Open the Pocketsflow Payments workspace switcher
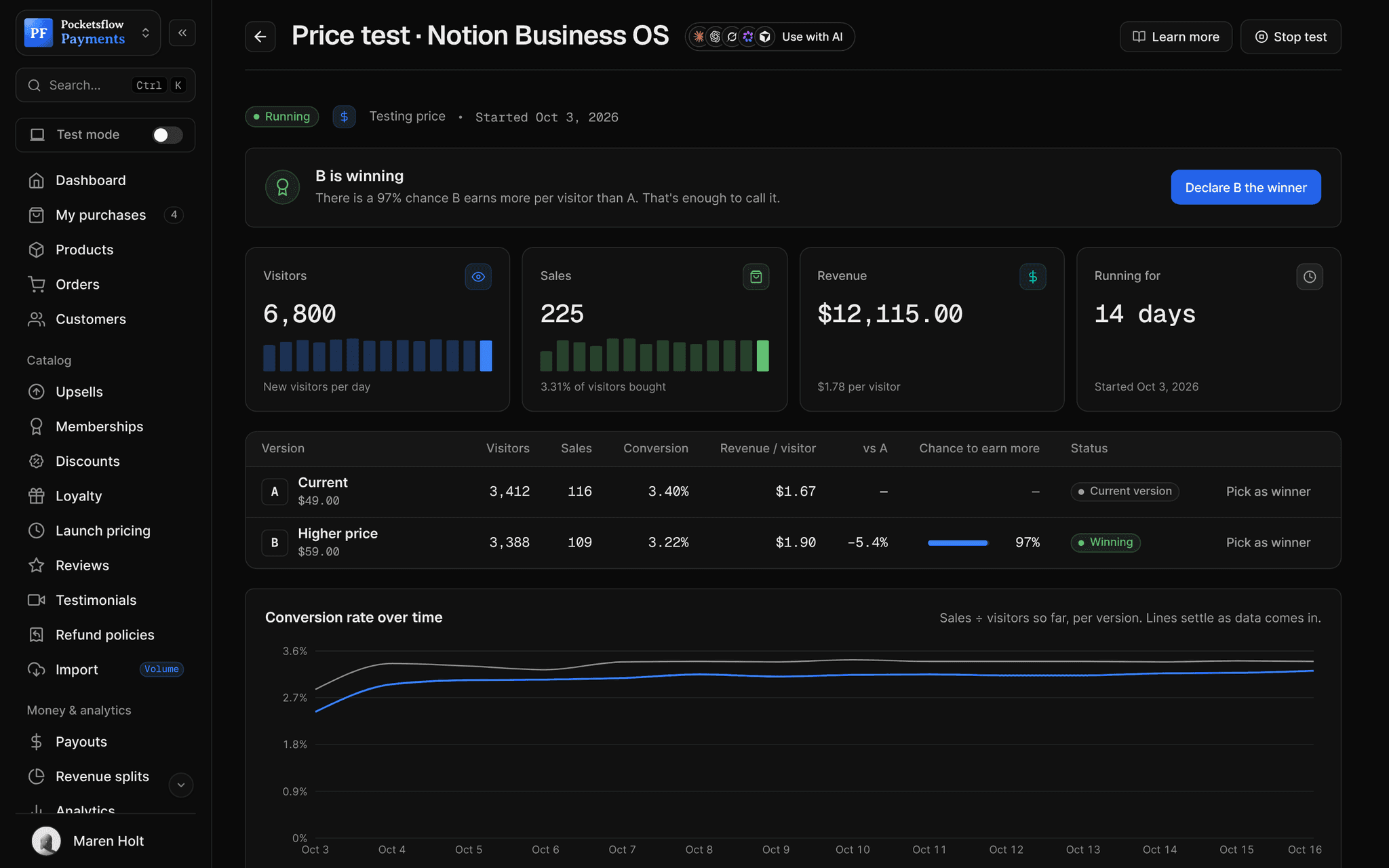Viewport: 1389px width, 868px height. [88, 33]
